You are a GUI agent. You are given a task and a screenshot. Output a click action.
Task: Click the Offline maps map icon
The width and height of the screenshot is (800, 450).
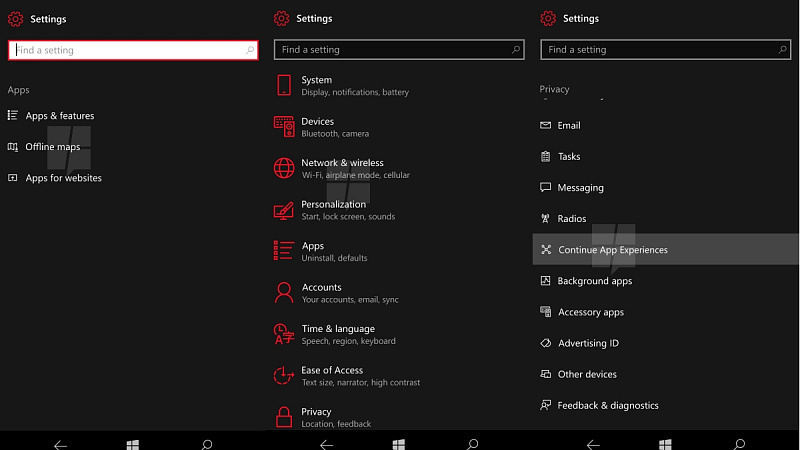(x=13, y=147)
